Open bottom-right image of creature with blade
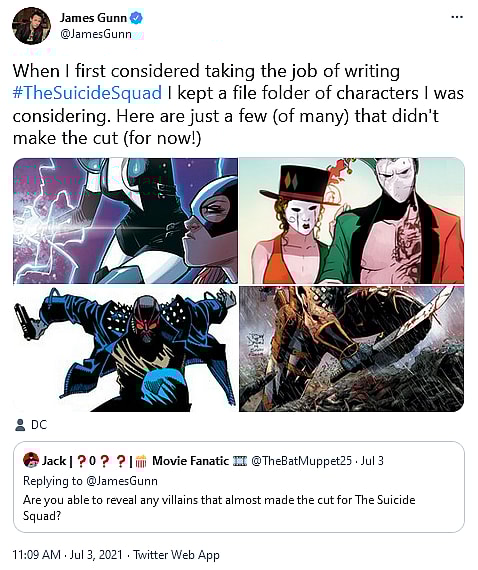 pos(352,349)
